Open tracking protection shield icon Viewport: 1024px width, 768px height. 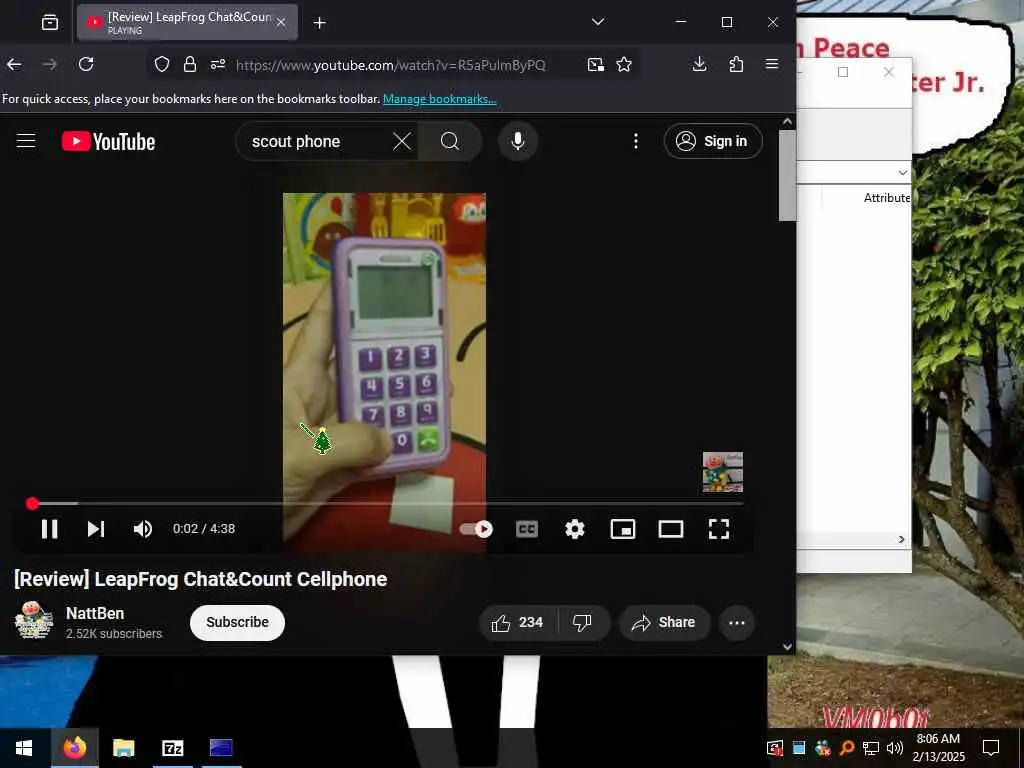[162, 64]
